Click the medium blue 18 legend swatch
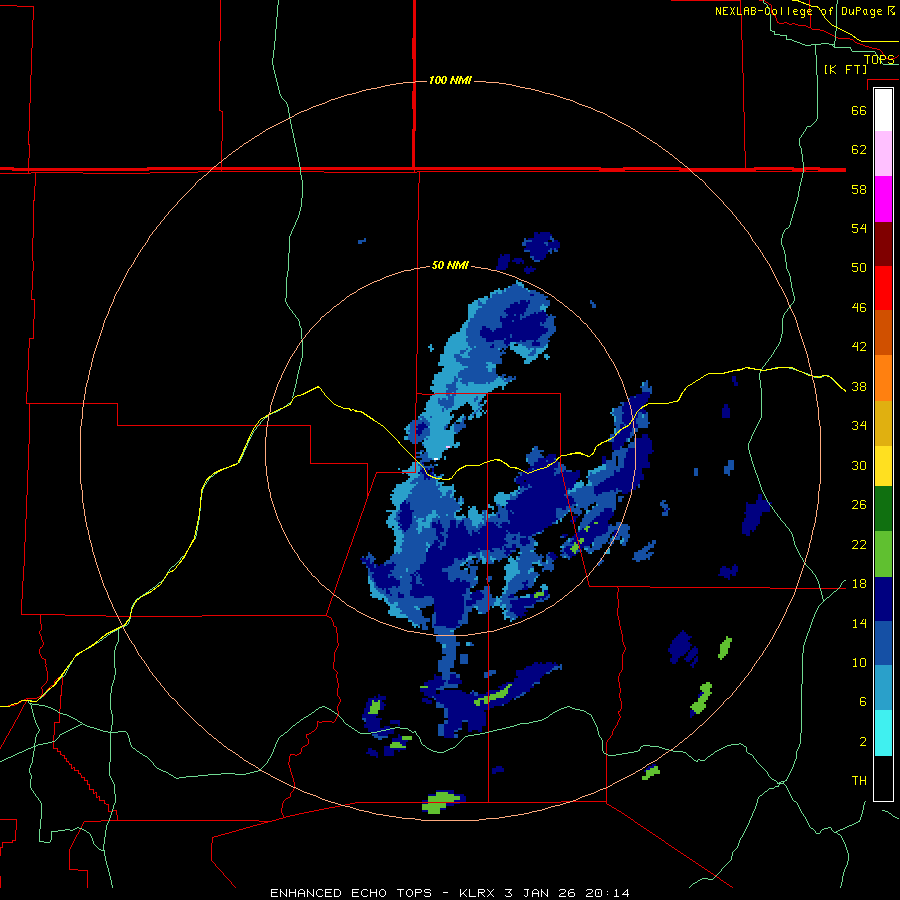The image size is (900, 900). point(883,643)
